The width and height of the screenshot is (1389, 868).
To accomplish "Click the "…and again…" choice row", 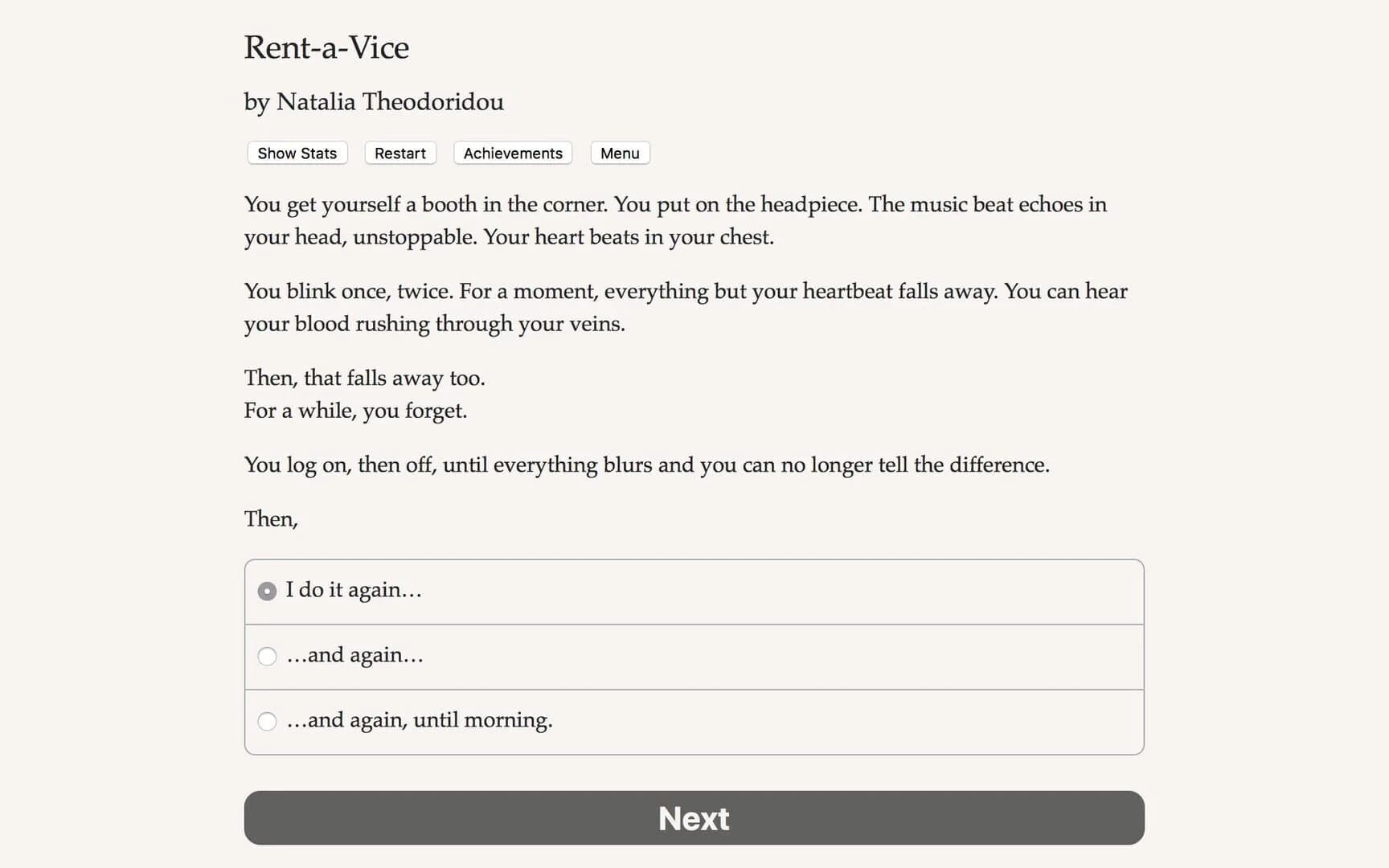I will pos(693,657).
